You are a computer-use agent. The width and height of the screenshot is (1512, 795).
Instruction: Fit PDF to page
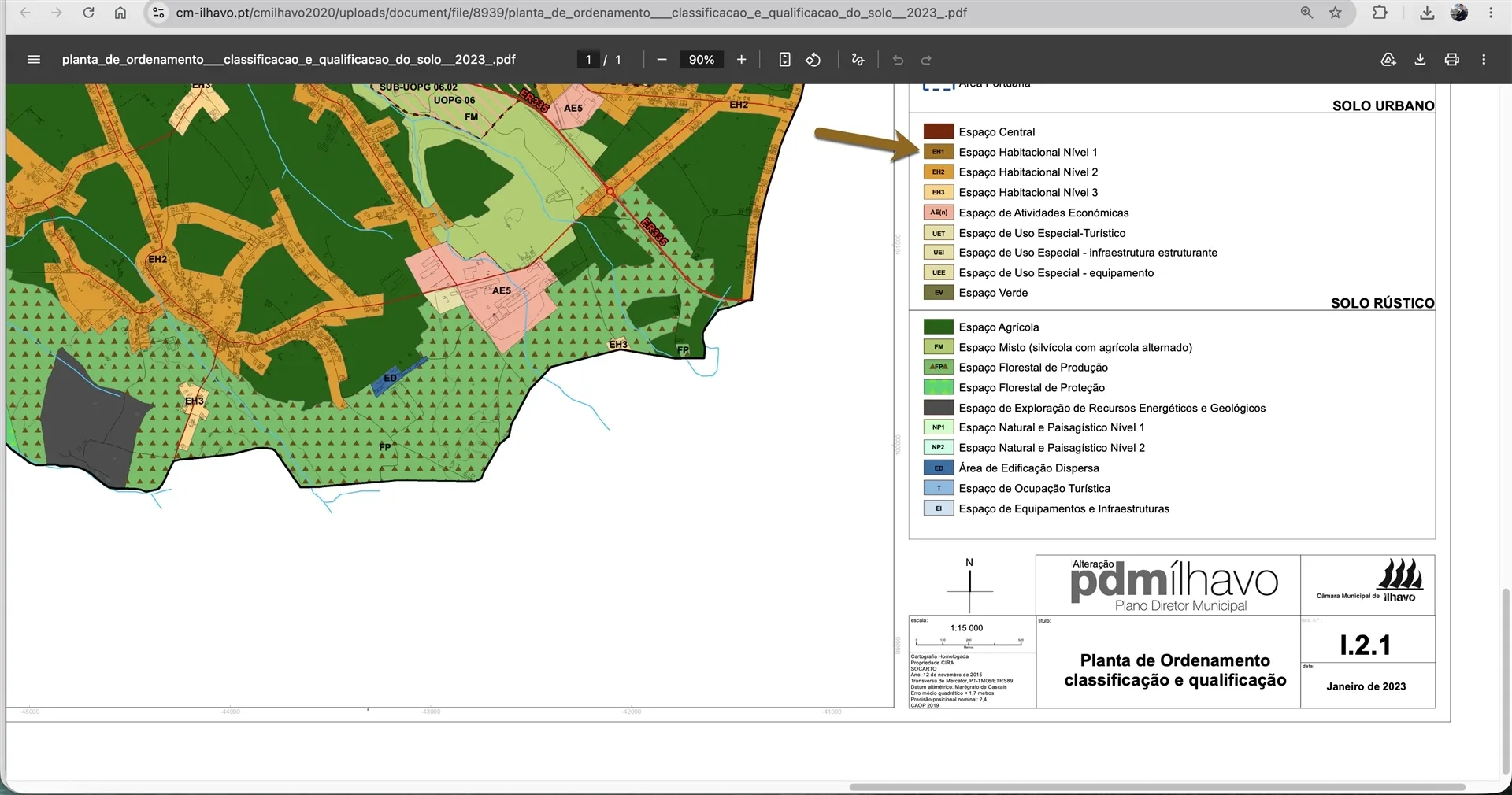click(x=784, y=60)
